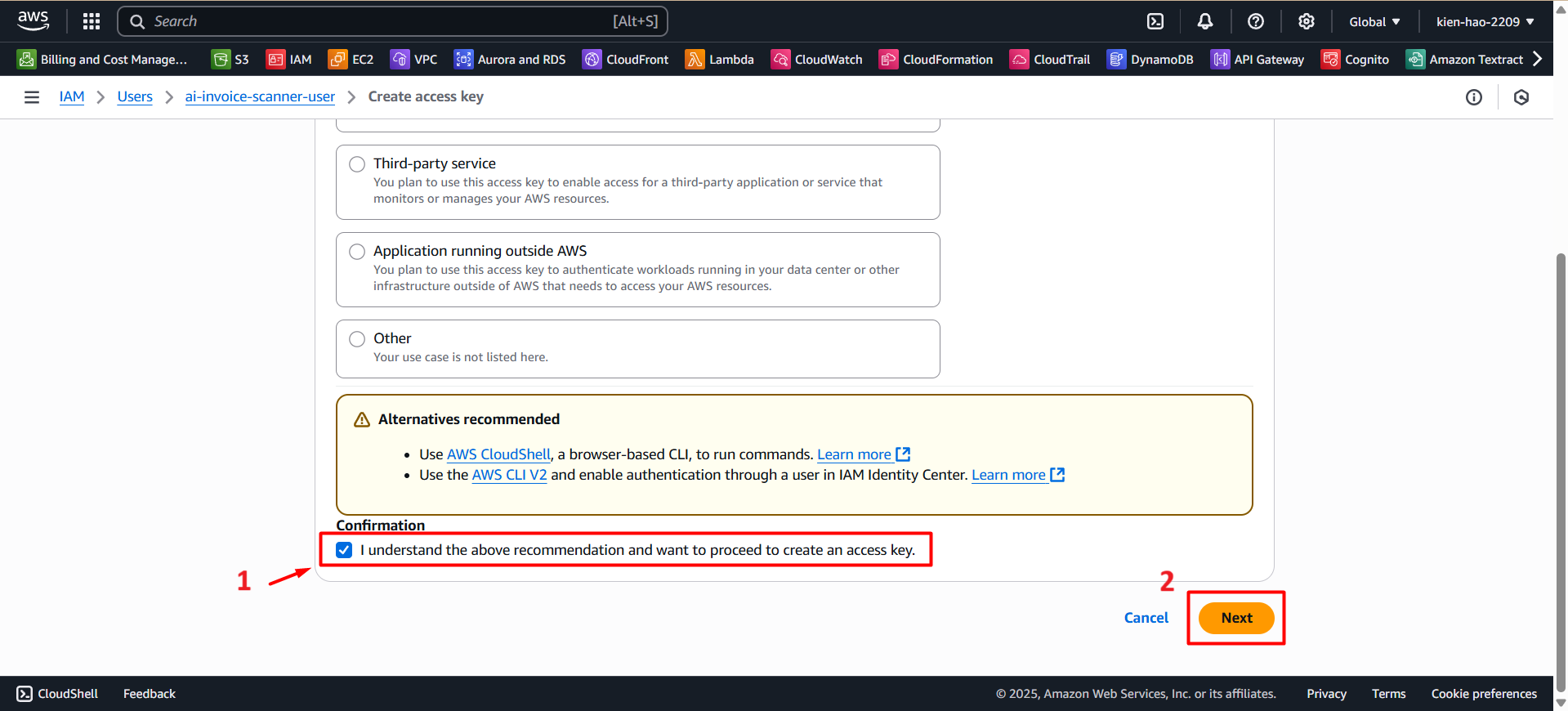Select Application running outside AWS option
This screenshot has height=711, width=1568.
click(x=357, y=252)
